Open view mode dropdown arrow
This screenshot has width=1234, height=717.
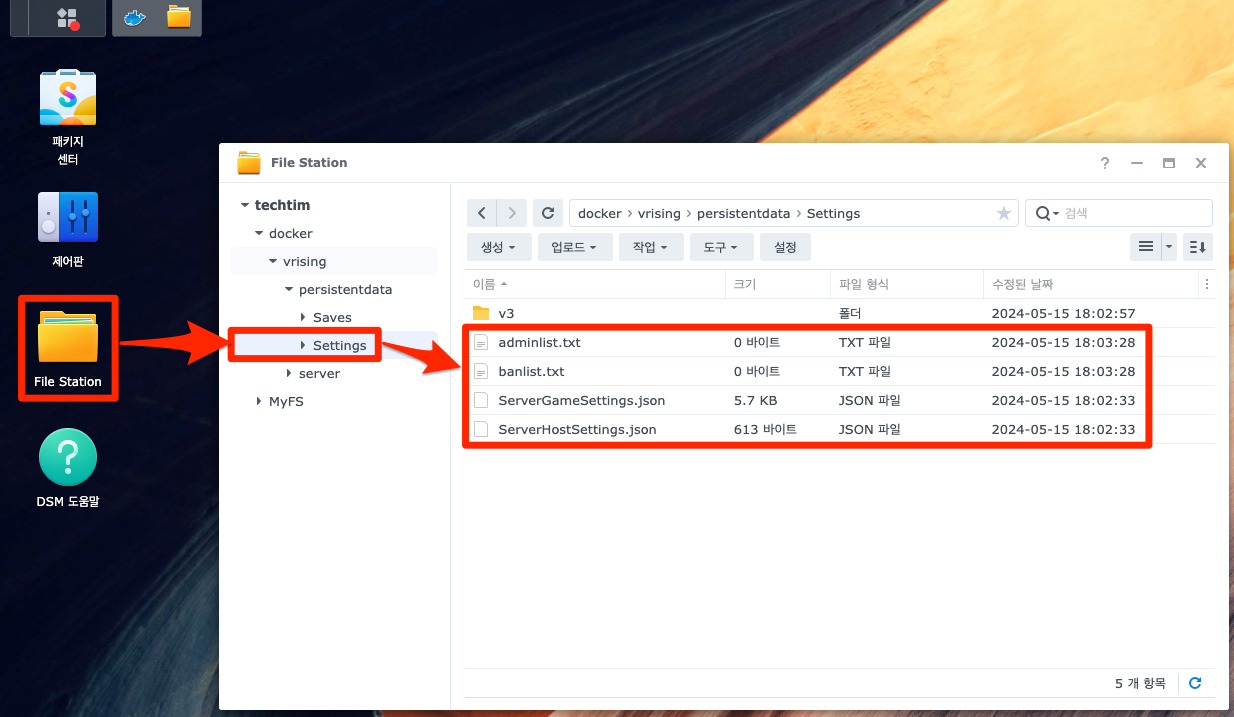pyautogui.click(x=1169, y=246)
